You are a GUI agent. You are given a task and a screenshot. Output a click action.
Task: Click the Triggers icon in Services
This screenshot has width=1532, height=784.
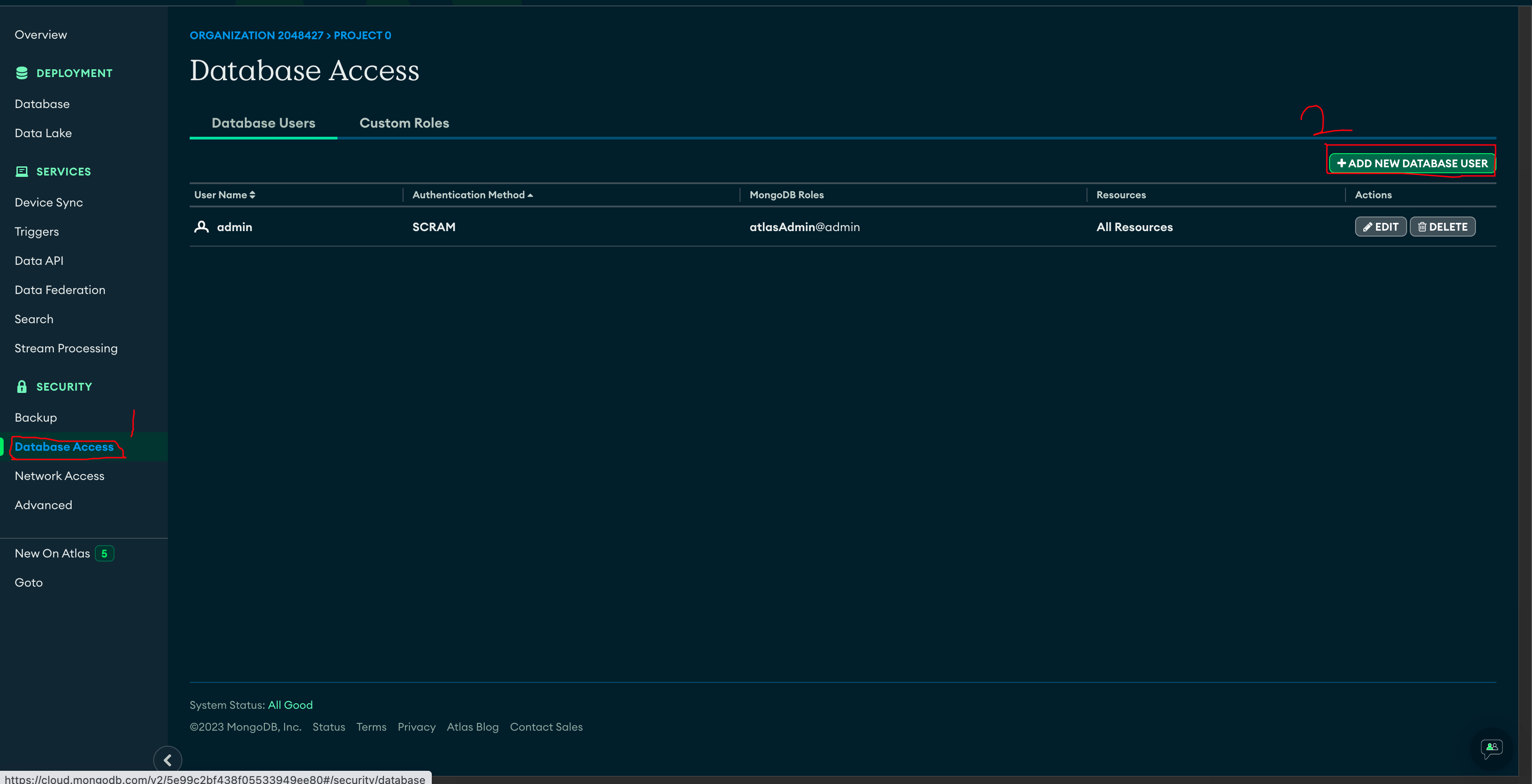click(37, 231)
